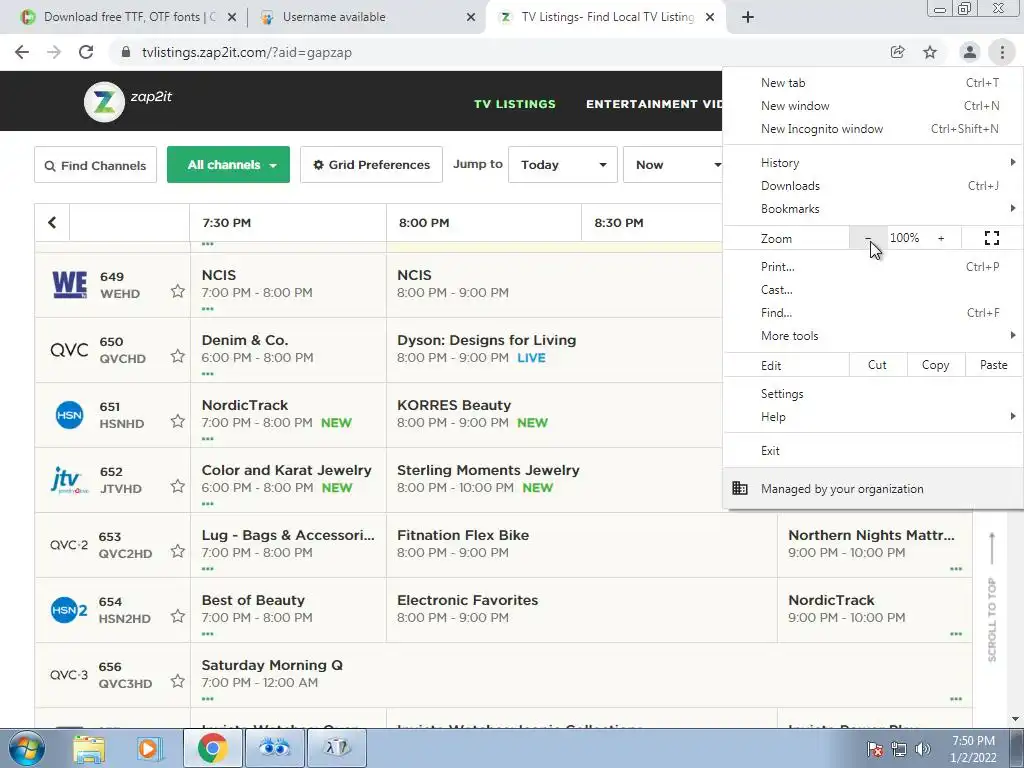Open the Windows Start button
This screenshot has height=768, width=1024.
pos(26,748)
